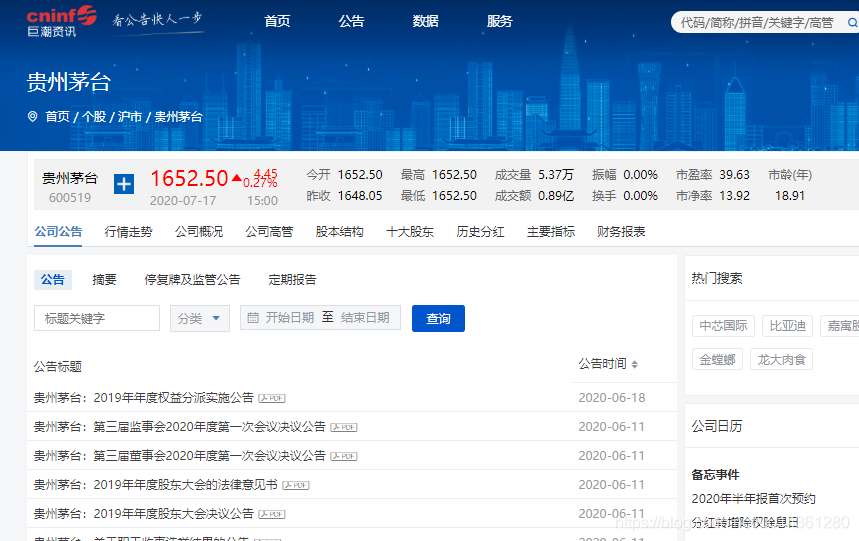Screen dimensions: 859x541
Task: Click the 公告时间 column header
Action: coord(602,364)
